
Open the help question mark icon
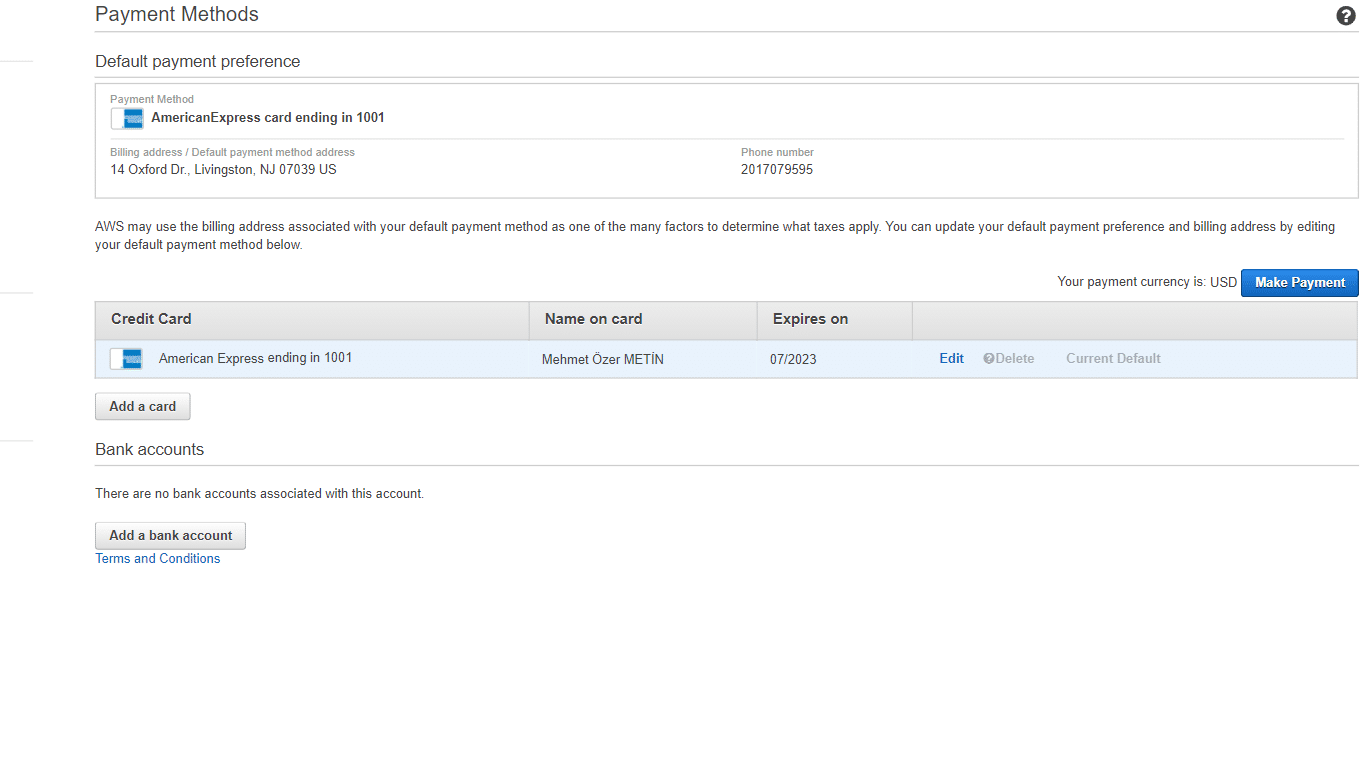click(1345, 16)
